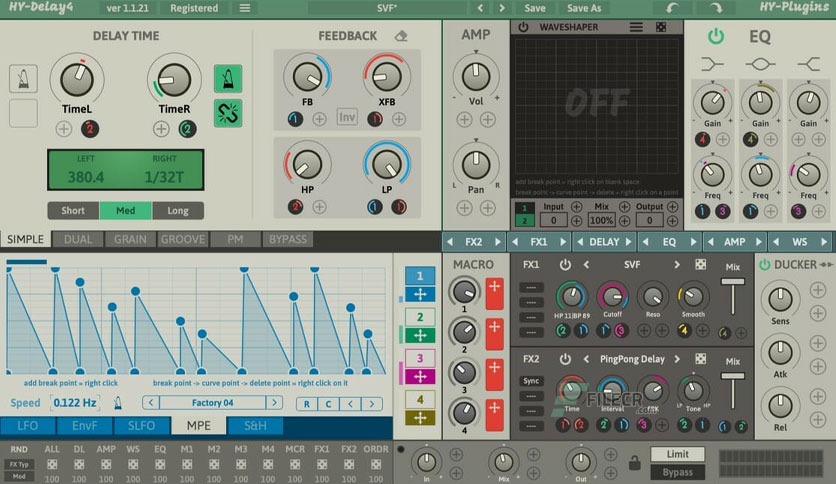The width and height of the screenshot is (836, 484).
Task: Select the EQ peak filter icon
Action: [x=760, y=64]
